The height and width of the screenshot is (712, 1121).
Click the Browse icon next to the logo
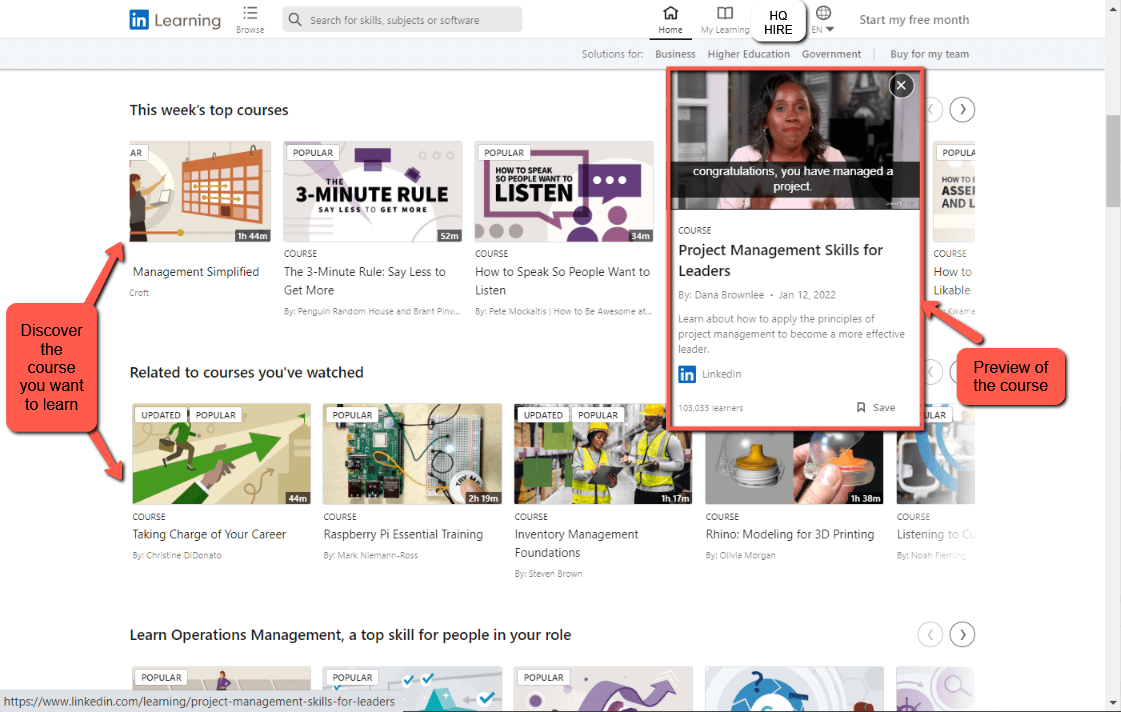pos(249,18)
